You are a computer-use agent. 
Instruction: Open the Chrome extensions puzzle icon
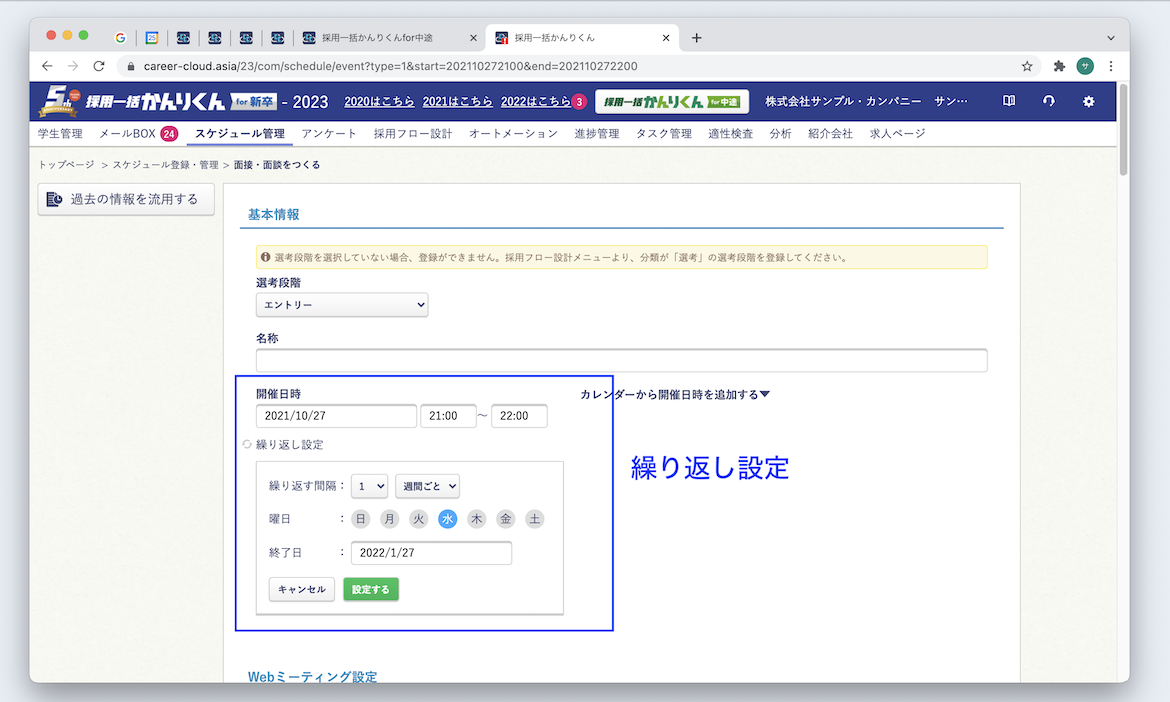(x=1059, y=65)
